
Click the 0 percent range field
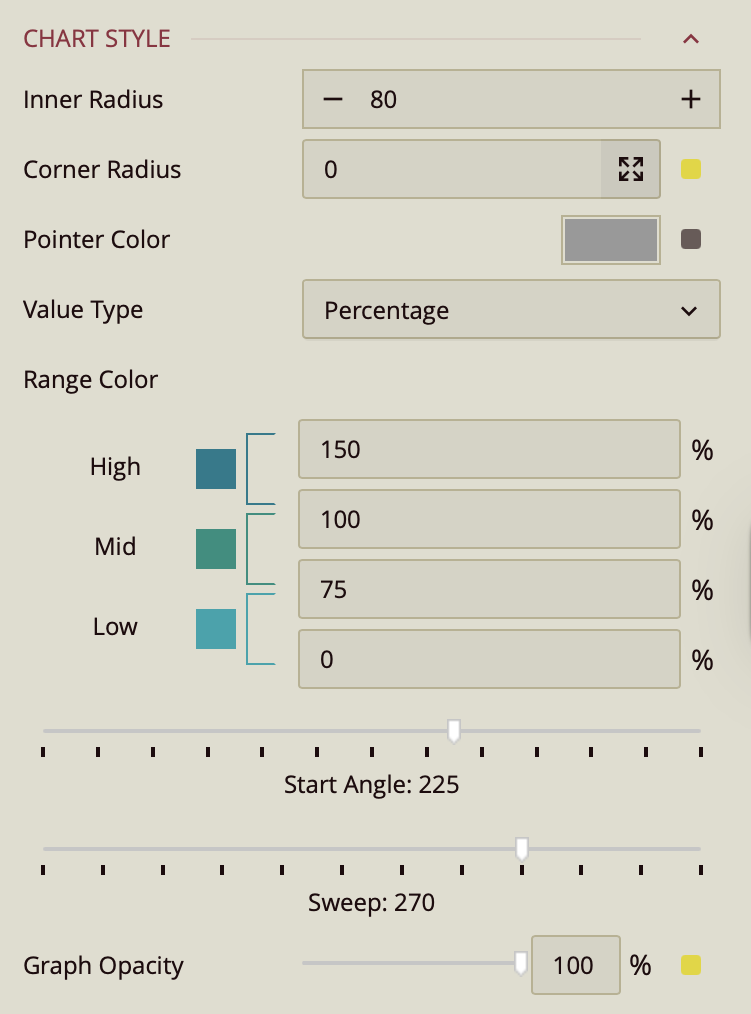(x=489, y=659)
